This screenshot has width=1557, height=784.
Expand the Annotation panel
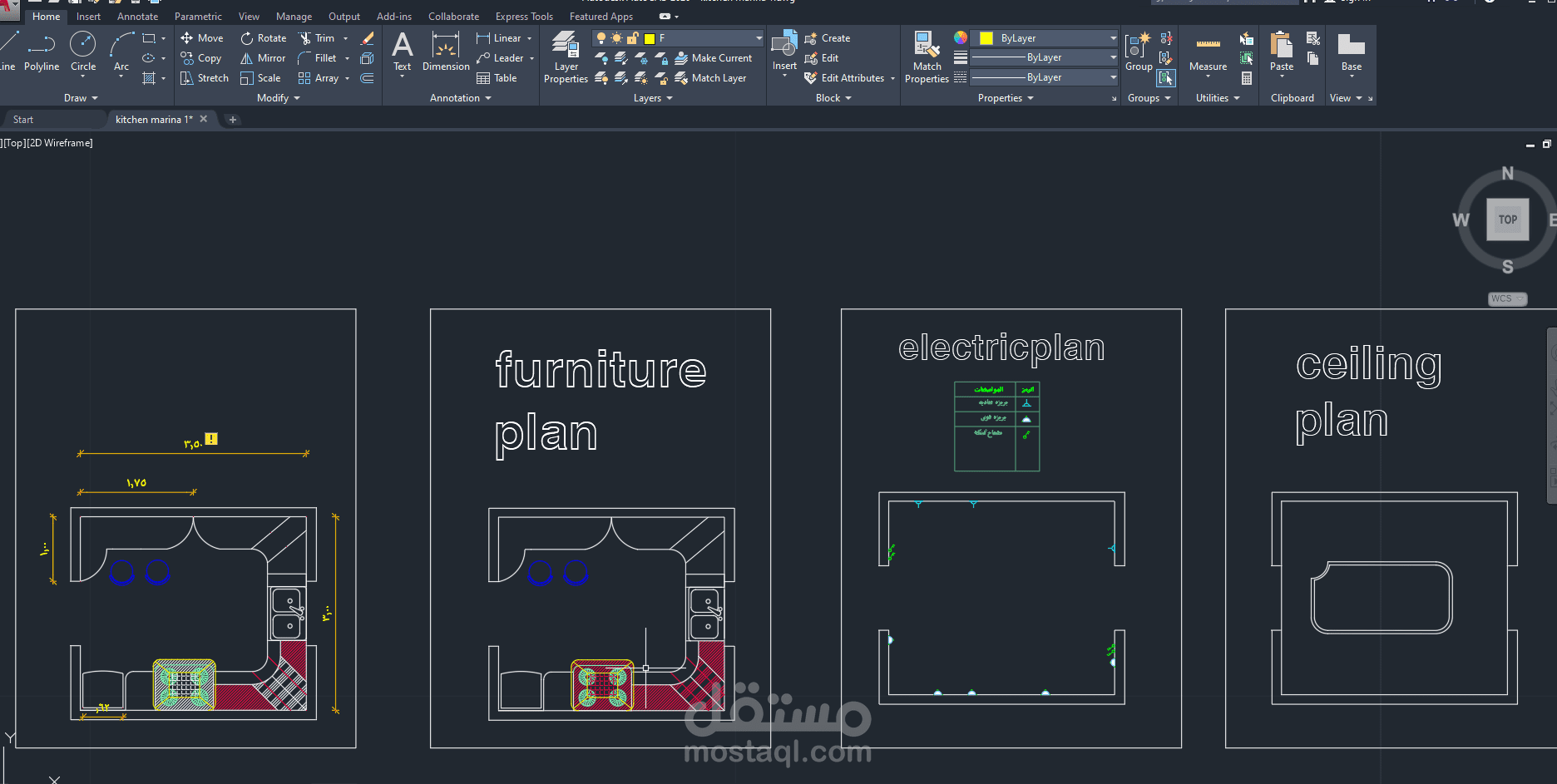click(x=461, y=98)
